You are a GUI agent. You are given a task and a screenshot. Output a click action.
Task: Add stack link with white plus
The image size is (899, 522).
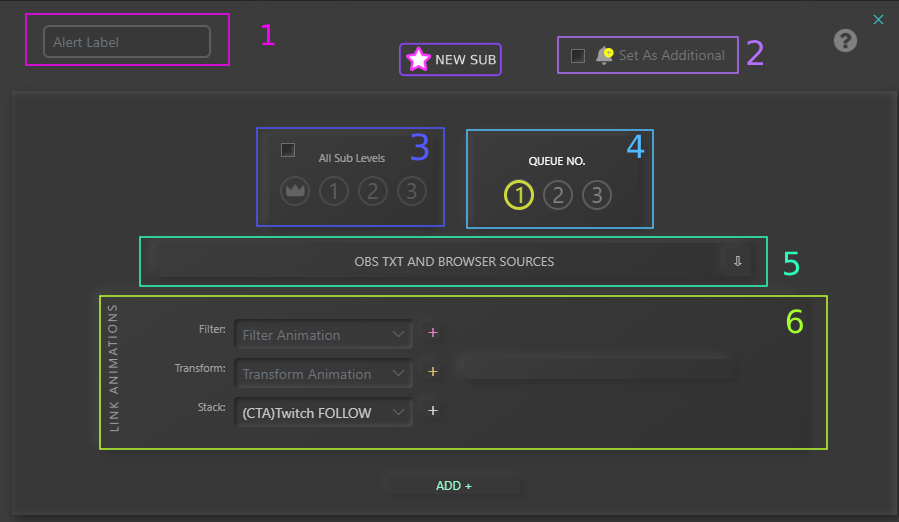point(433,410)
